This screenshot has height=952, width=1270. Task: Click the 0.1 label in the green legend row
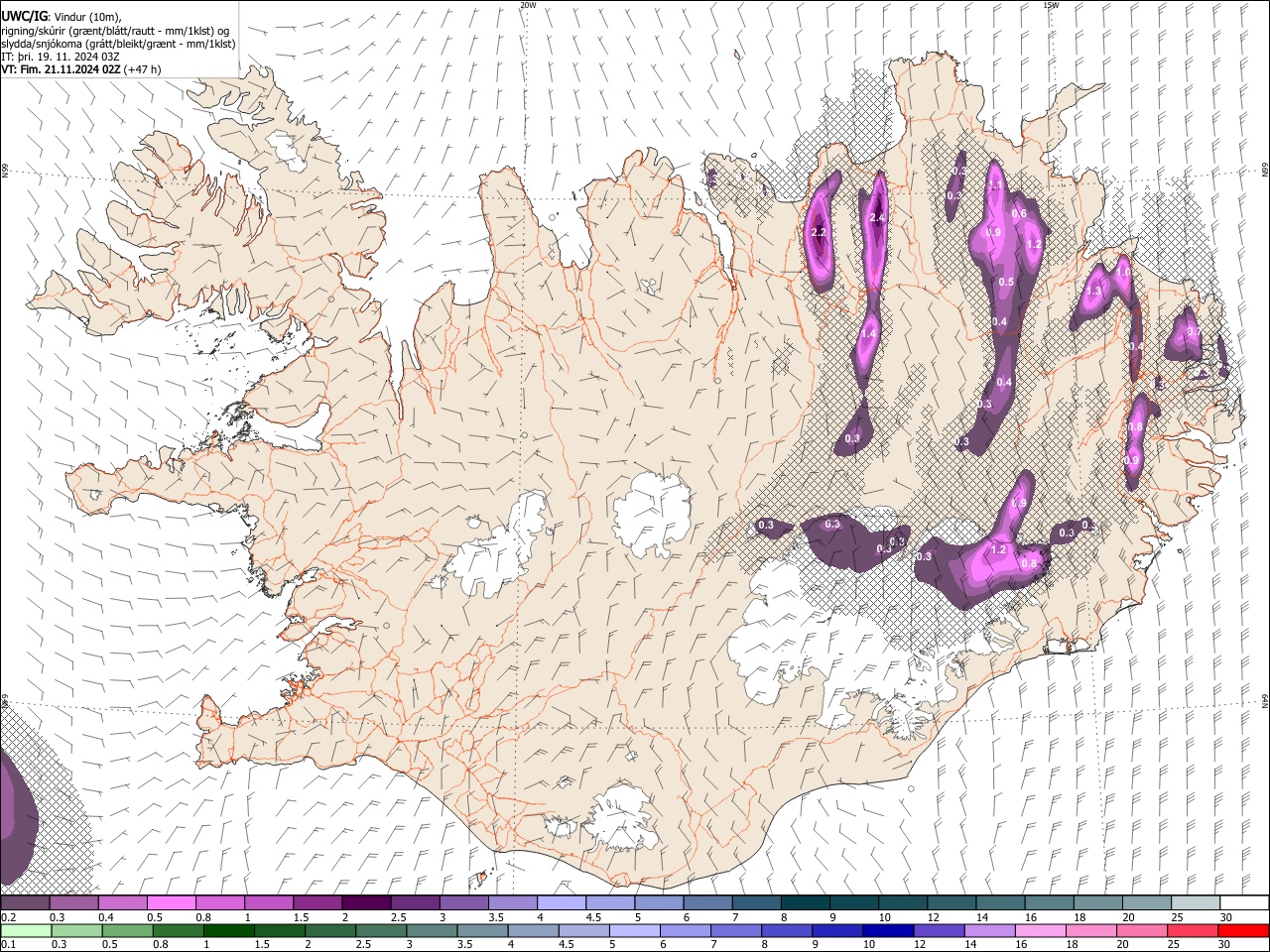click(8, 945)
